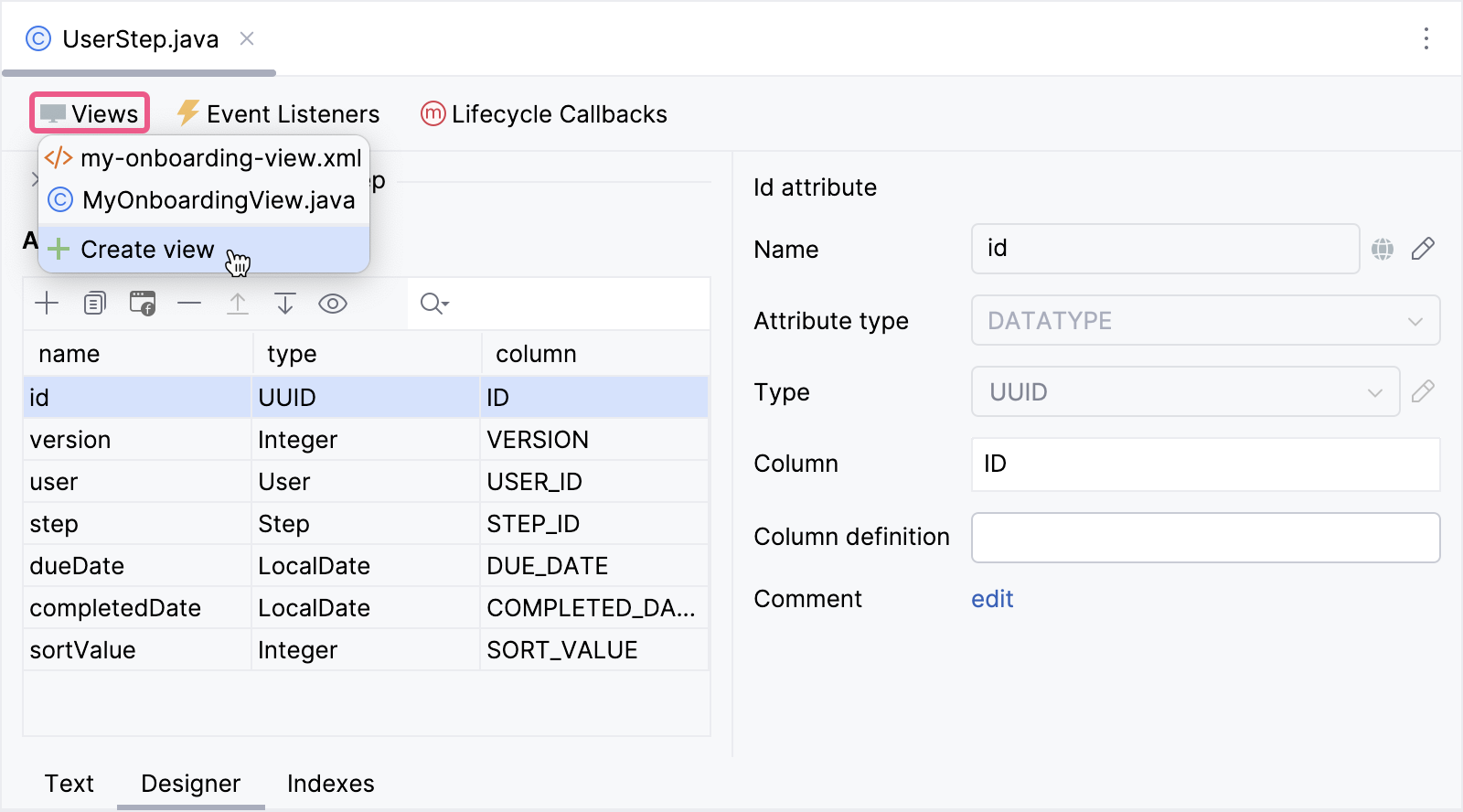Toggle the eye visibility icon in toolbar
The image size is (1463, 812).
tap(333, 304)
